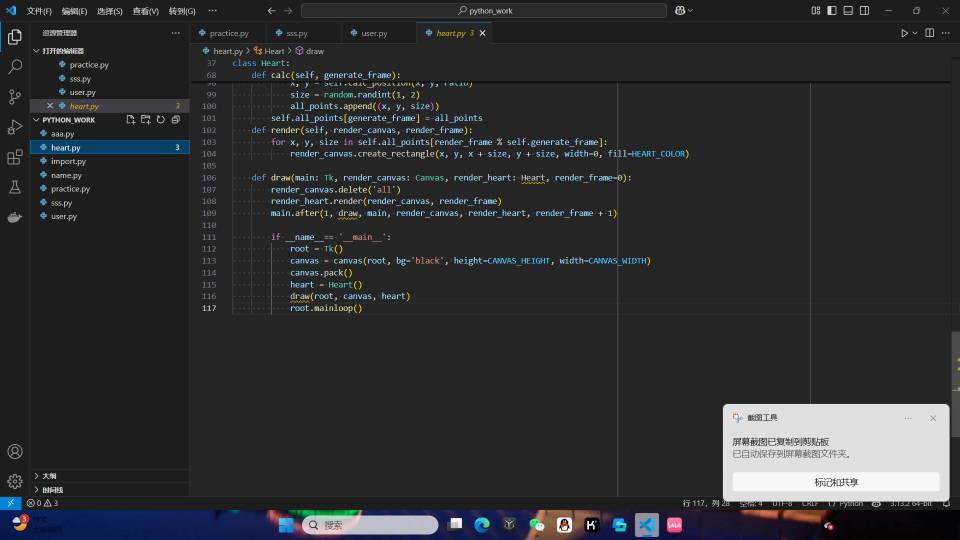Toggle the secondary side bar

[x=864, y=10]
